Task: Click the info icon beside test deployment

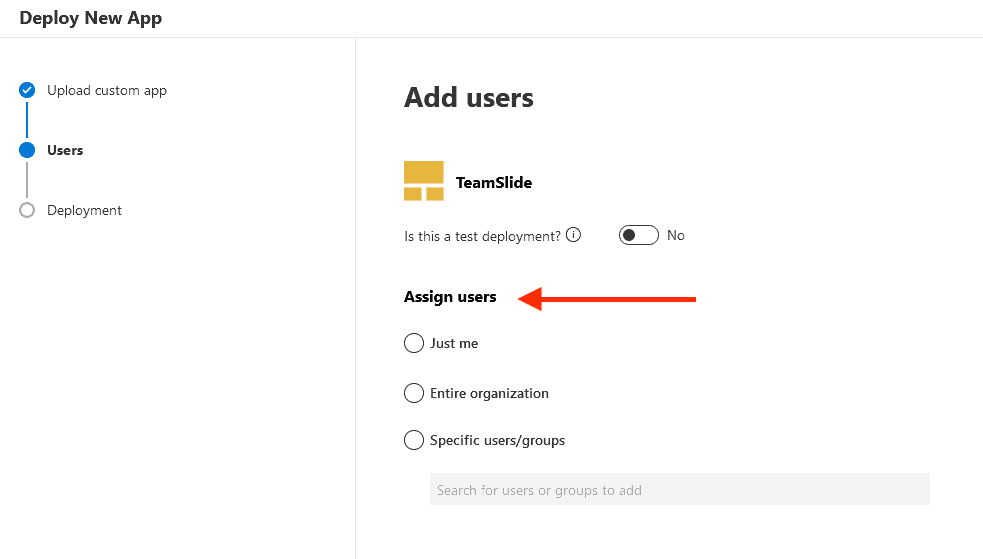Action: [573, 235]
